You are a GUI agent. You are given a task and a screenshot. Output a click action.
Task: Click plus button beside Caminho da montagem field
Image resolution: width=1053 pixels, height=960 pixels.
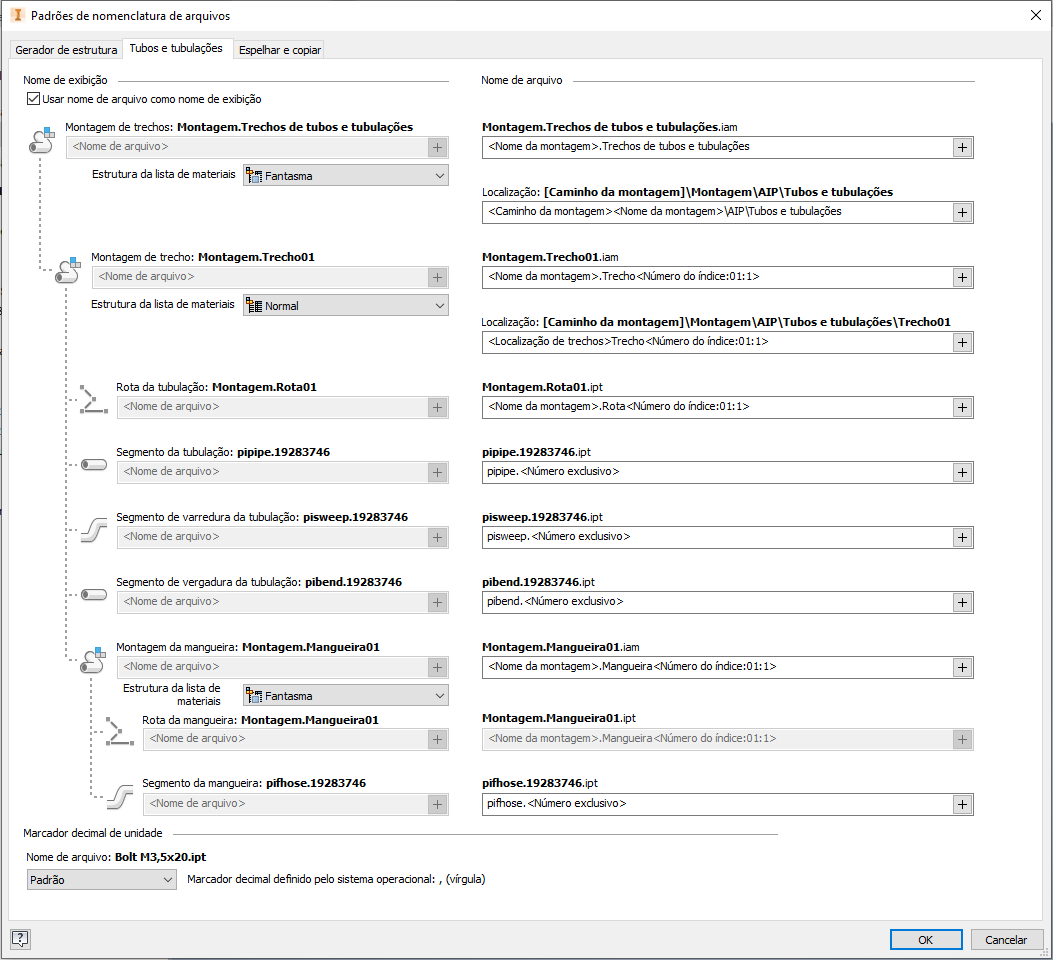(x=962, y=212)
